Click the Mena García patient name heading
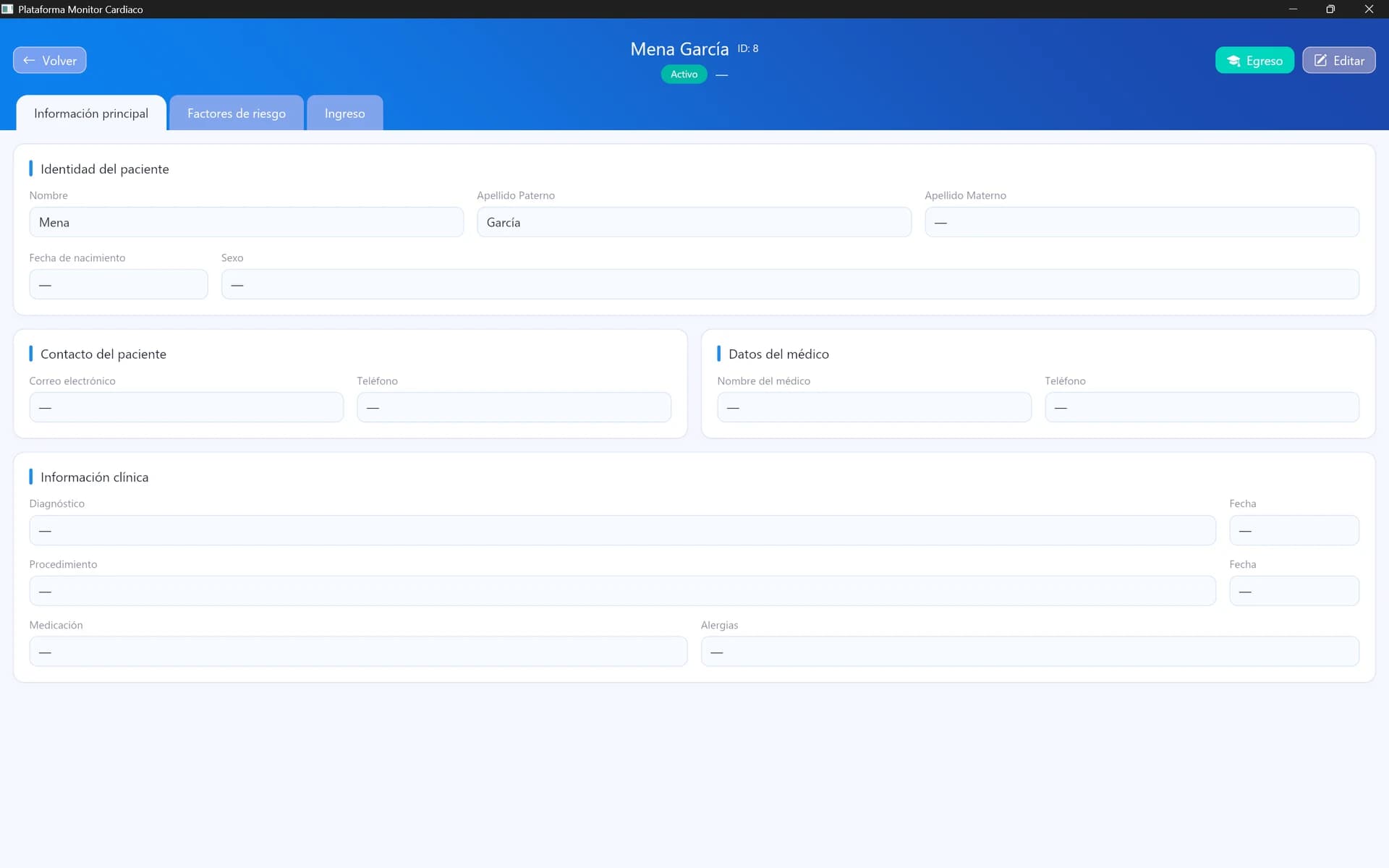This screenshot has height=868, width=1389. click(679, 49)
